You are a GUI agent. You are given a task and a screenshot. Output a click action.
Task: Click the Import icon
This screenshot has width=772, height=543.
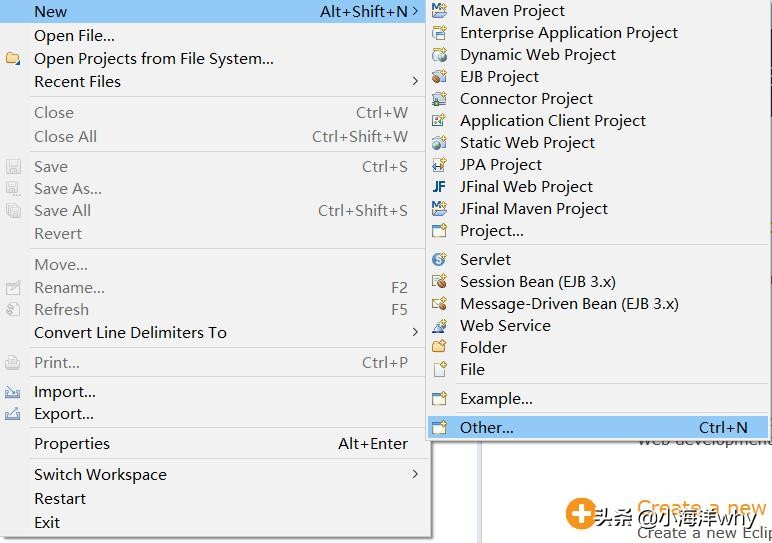pyautogui.click(x=13, y=392)
